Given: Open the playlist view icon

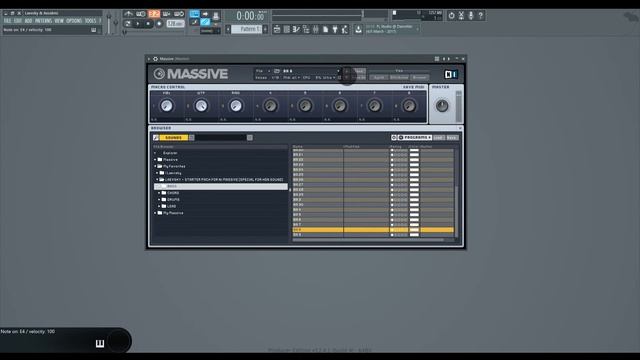Looking at the screenshot, I should (277, 29).
